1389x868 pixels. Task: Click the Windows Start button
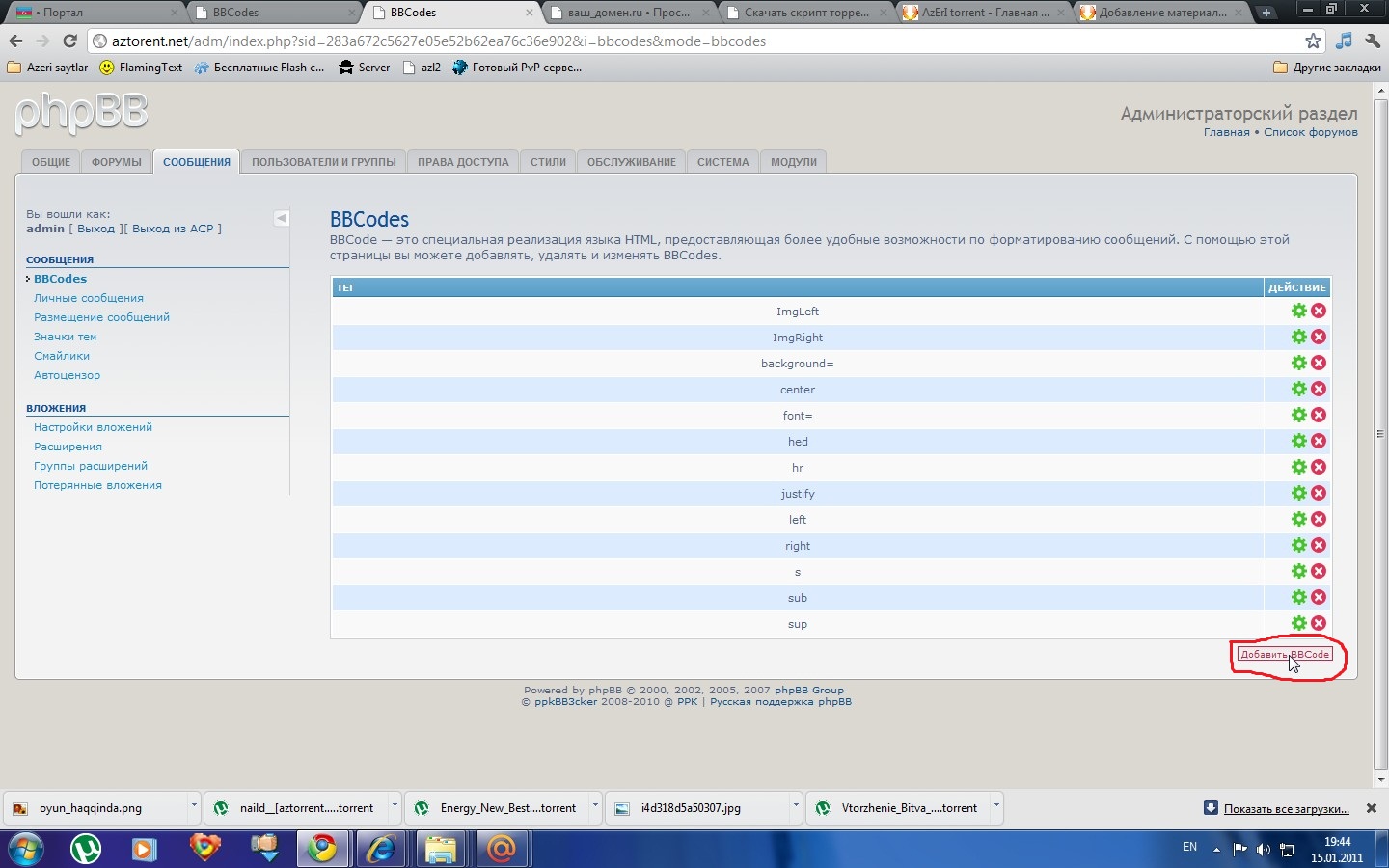point(26,849)
